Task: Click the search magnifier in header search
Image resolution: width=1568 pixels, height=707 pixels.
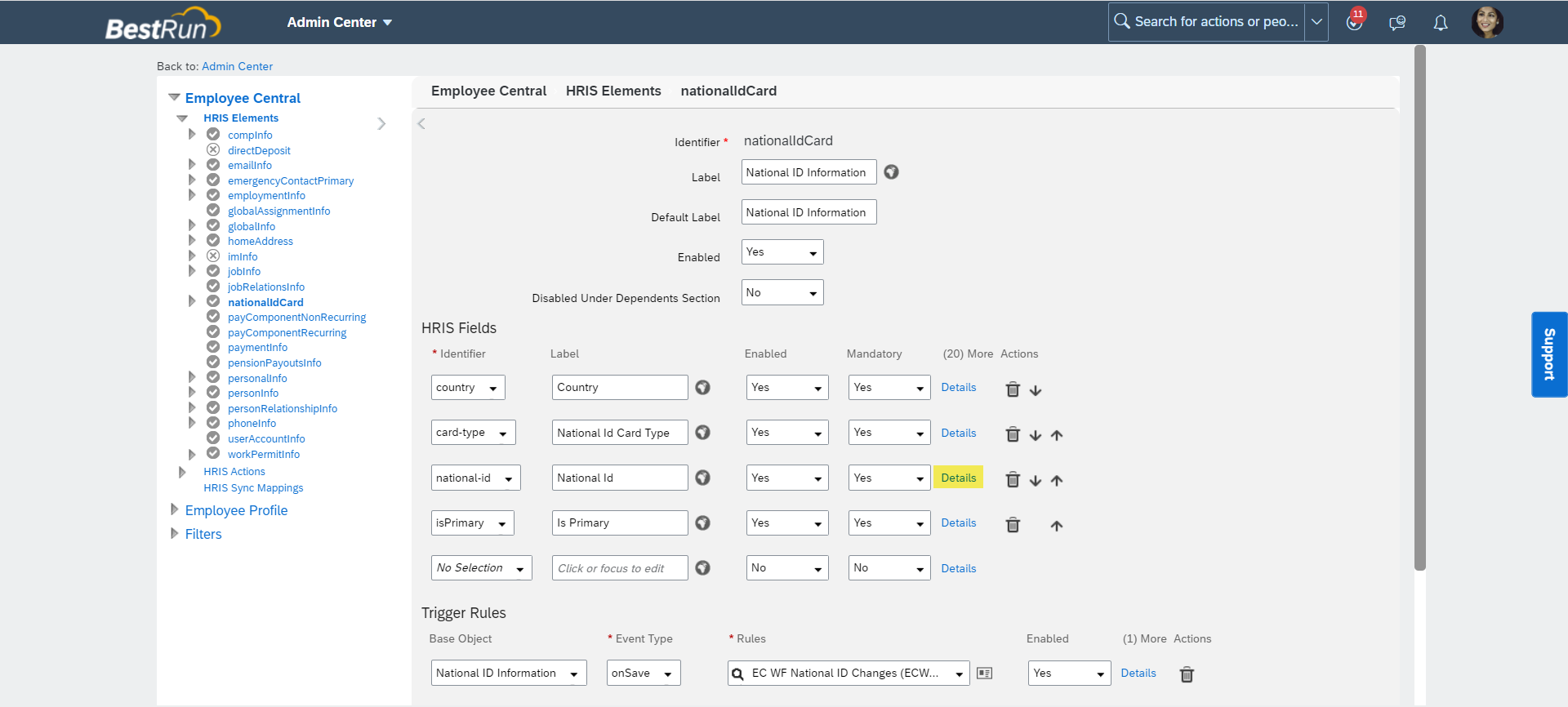Action: point(1122,21)
